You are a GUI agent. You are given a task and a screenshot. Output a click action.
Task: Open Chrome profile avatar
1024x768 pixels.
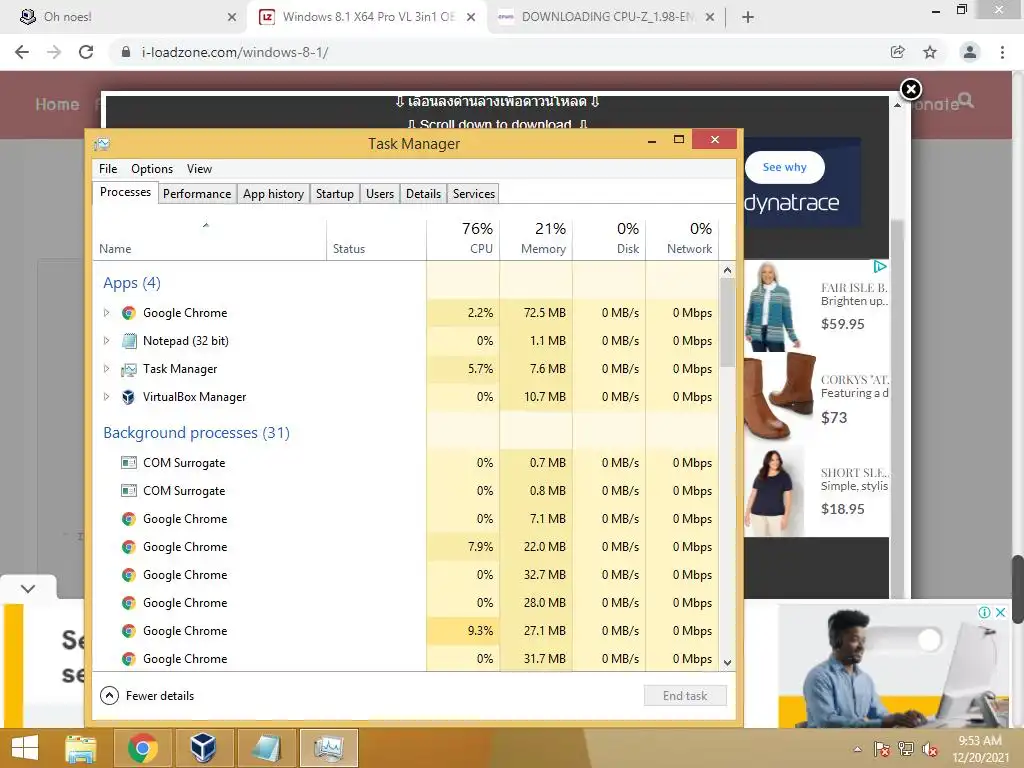pyautogui.click(x=970, y=52)
